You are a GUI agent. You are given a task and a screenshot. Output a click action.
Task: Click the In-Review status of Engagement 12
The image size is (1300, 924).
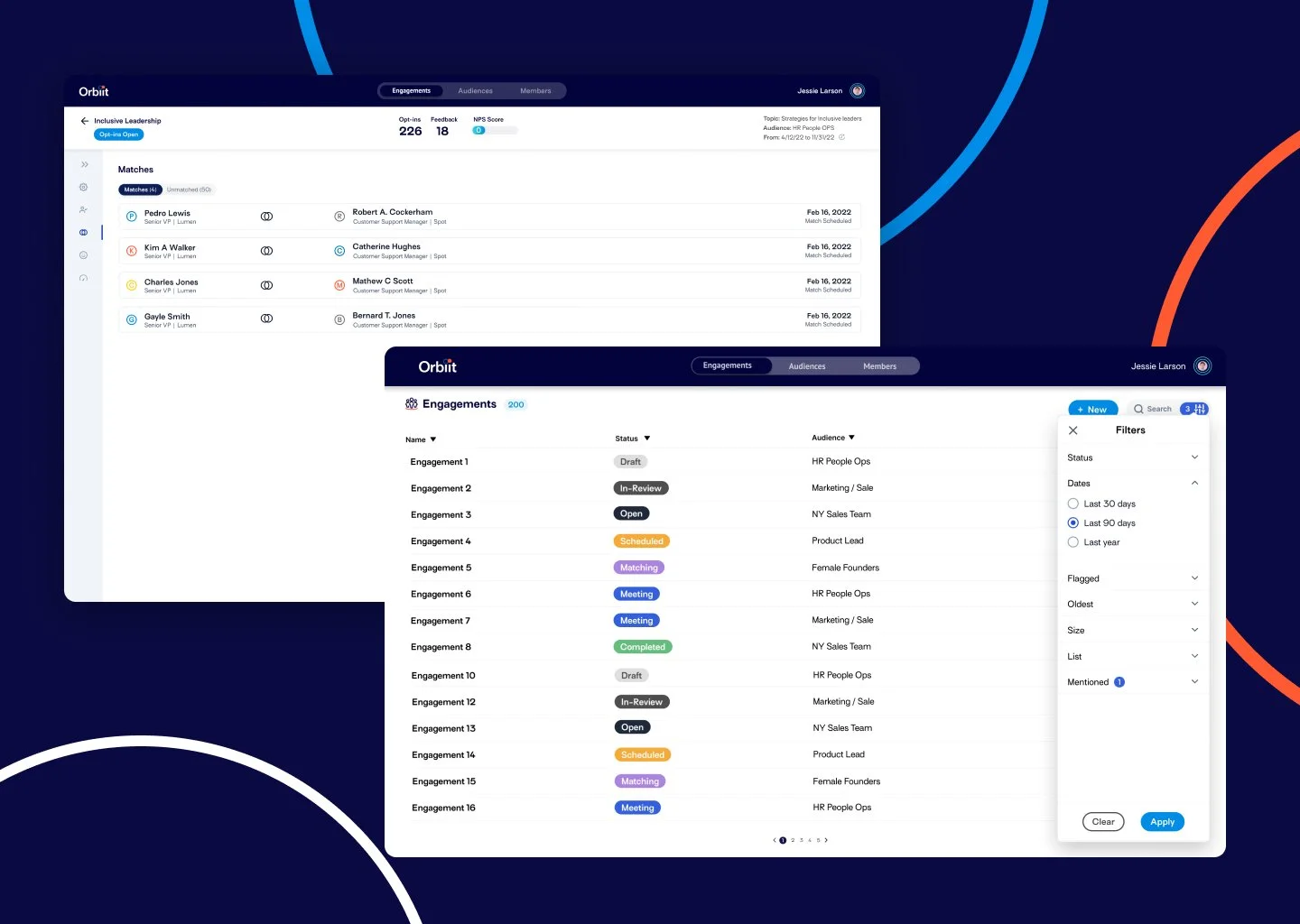(x=642, y=702)
